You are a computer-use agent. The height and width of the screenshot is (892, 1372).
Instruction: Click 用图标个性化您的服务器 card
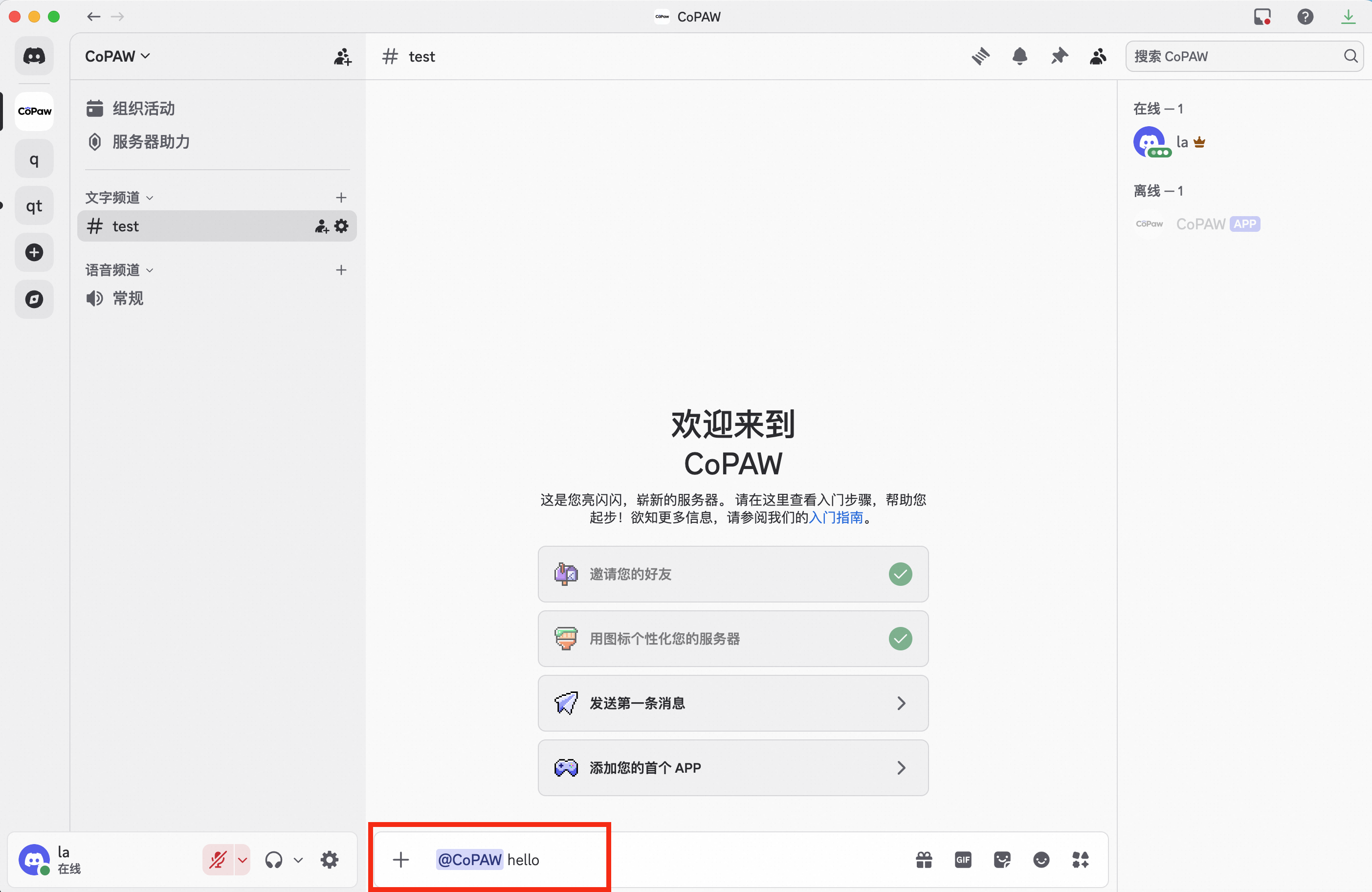coord(732,638)
